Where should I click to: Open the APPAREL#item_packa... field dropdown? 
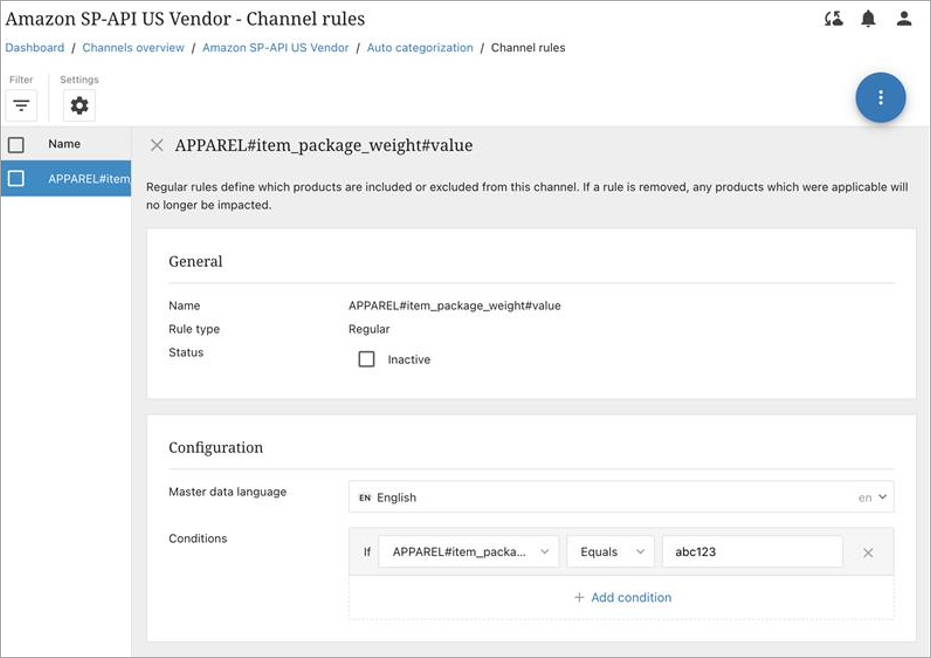pos(468,552)
